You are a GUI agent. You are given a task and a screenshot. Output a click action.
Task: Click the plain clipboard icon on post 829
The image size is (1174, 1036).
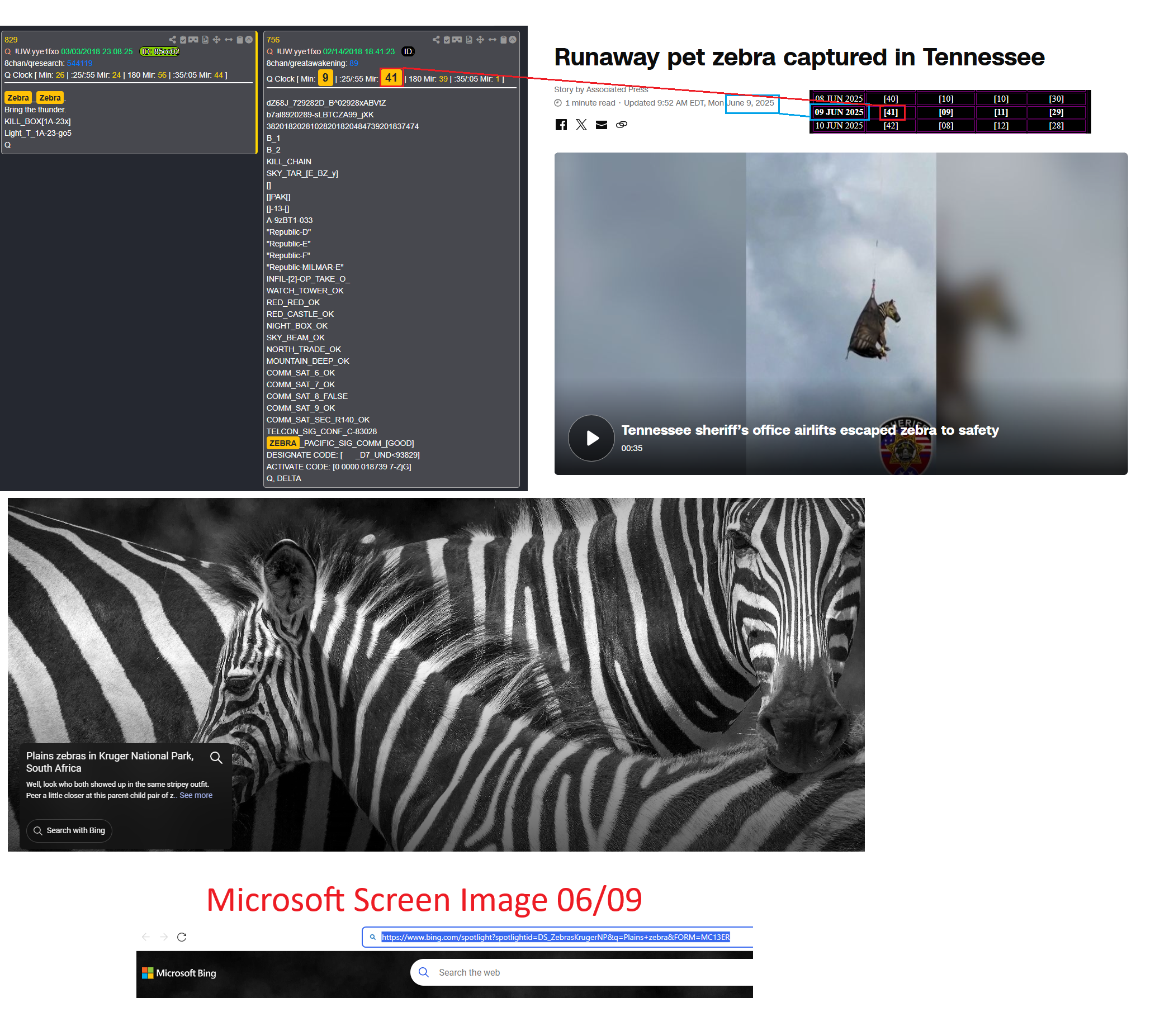pos(240,40)
